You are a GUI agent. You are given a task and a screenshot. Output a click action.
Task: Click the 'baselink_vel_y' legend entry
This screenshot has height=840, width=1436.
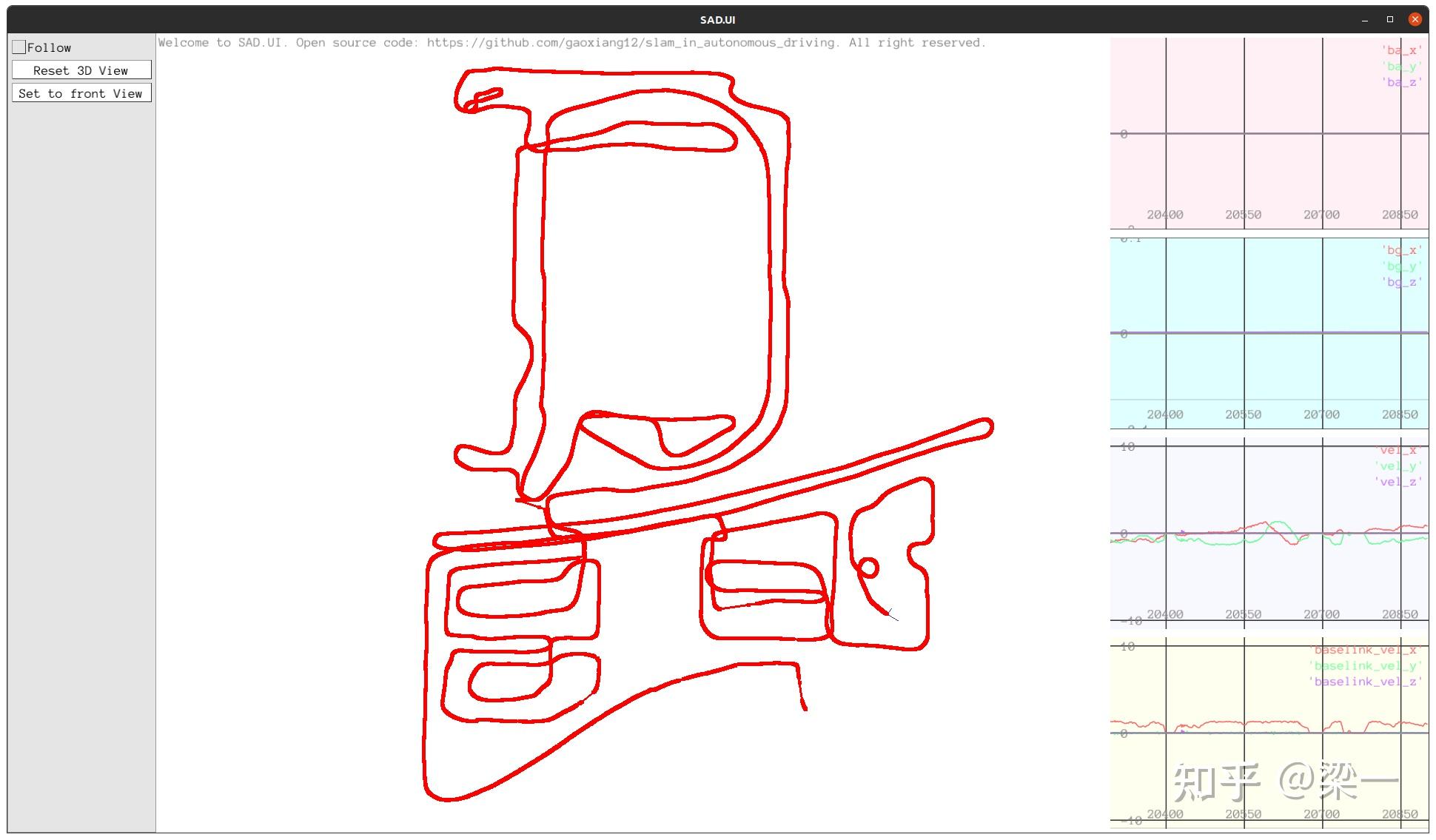pyautogui.click(x=1364, y=666)
